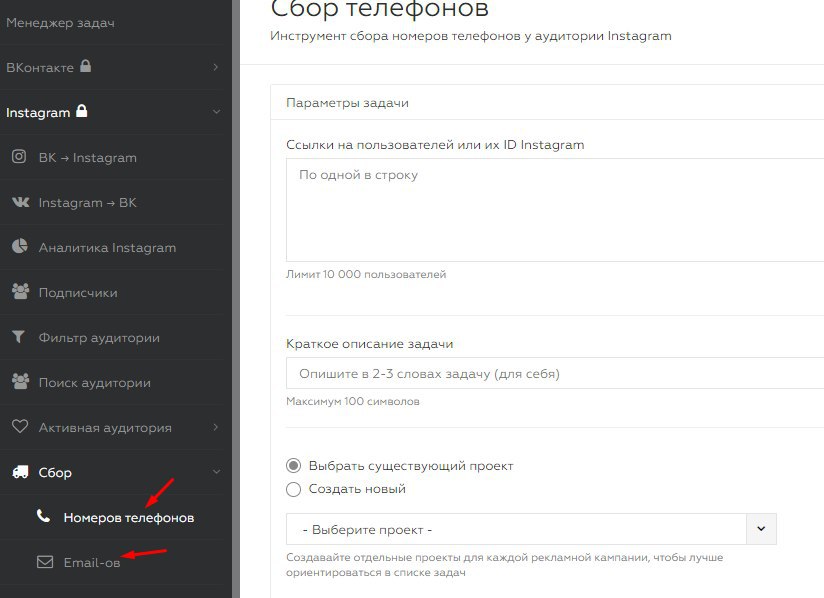Click the Краткое описание задачи input field
The height and width of the screenshot is (598, 824).
click(x=555, y=373)
